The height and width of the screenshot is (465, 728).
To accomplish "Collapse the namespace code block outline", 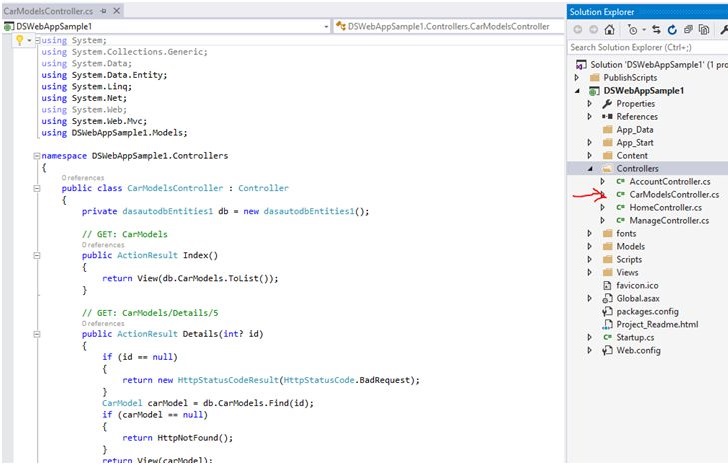I will click(37, 156).
